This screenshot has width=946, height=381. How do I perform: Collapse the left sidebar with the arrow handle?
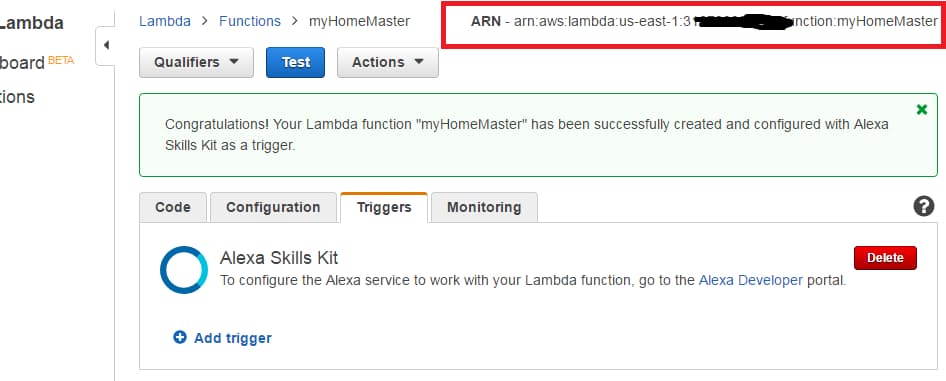(106, 46)
